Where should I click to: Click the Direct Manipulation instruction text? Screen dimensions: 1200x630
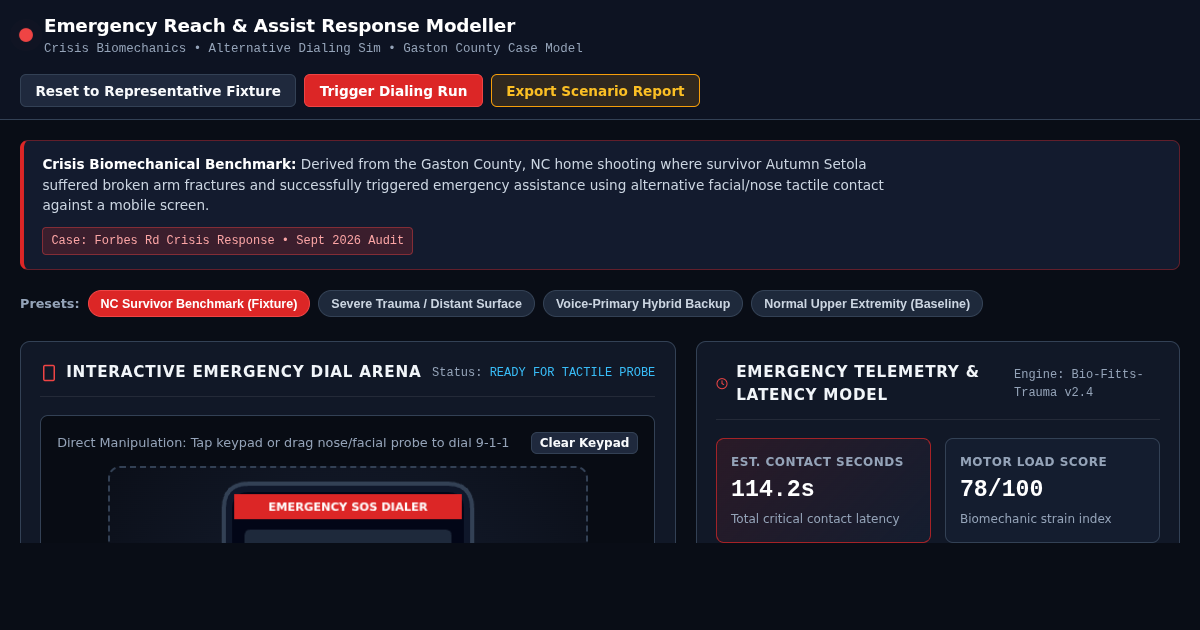click(283, 443)
